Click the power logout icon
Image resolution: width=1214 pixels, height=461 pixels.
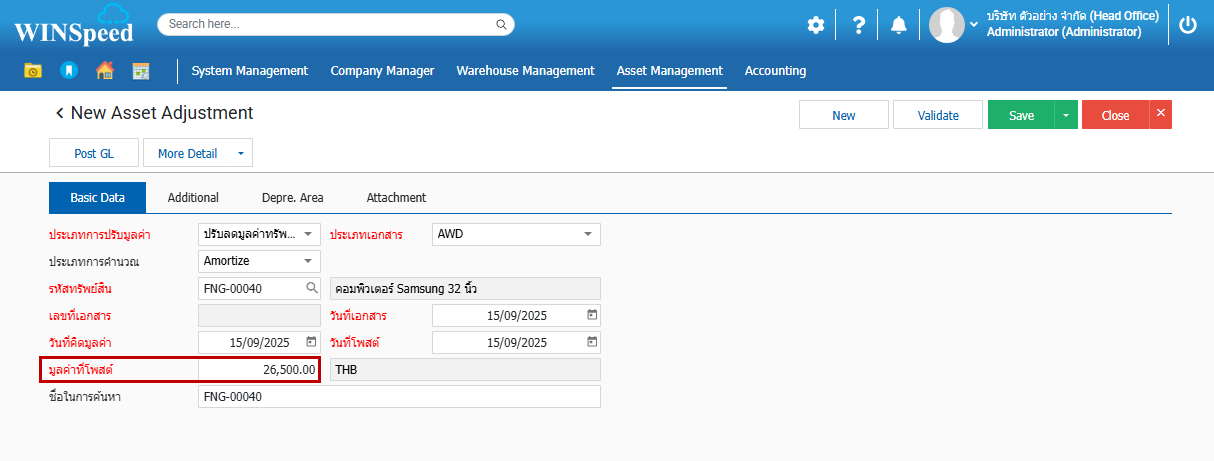pos(1188,25)
